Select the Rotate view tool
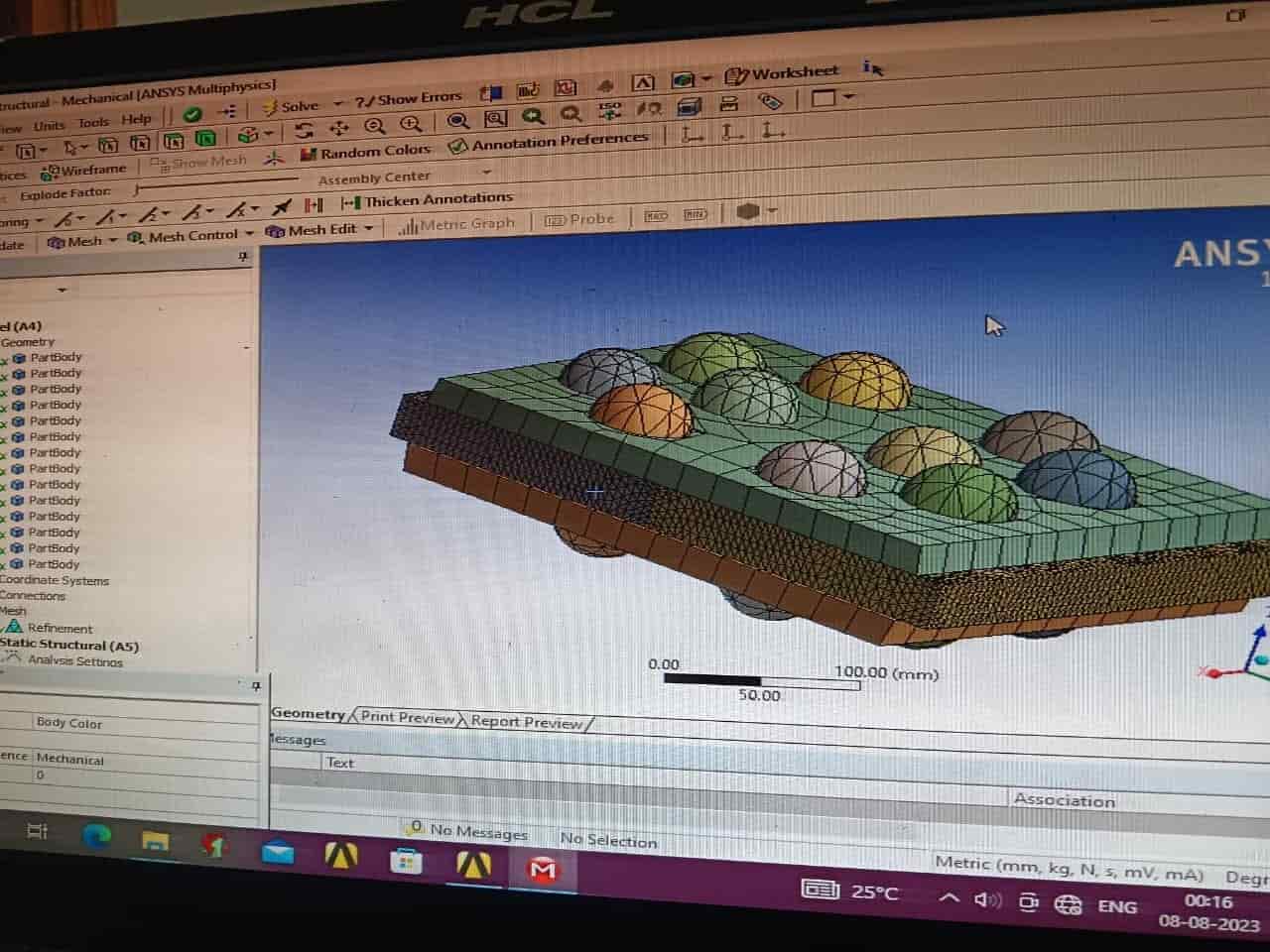The width and height of the screenshot is (1270, 952). [305, 130]
